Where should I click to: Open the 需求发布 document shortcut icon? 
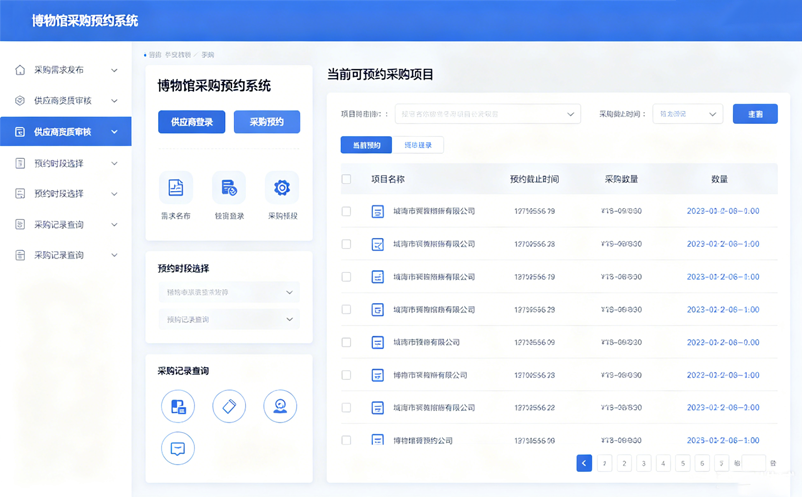176,188
